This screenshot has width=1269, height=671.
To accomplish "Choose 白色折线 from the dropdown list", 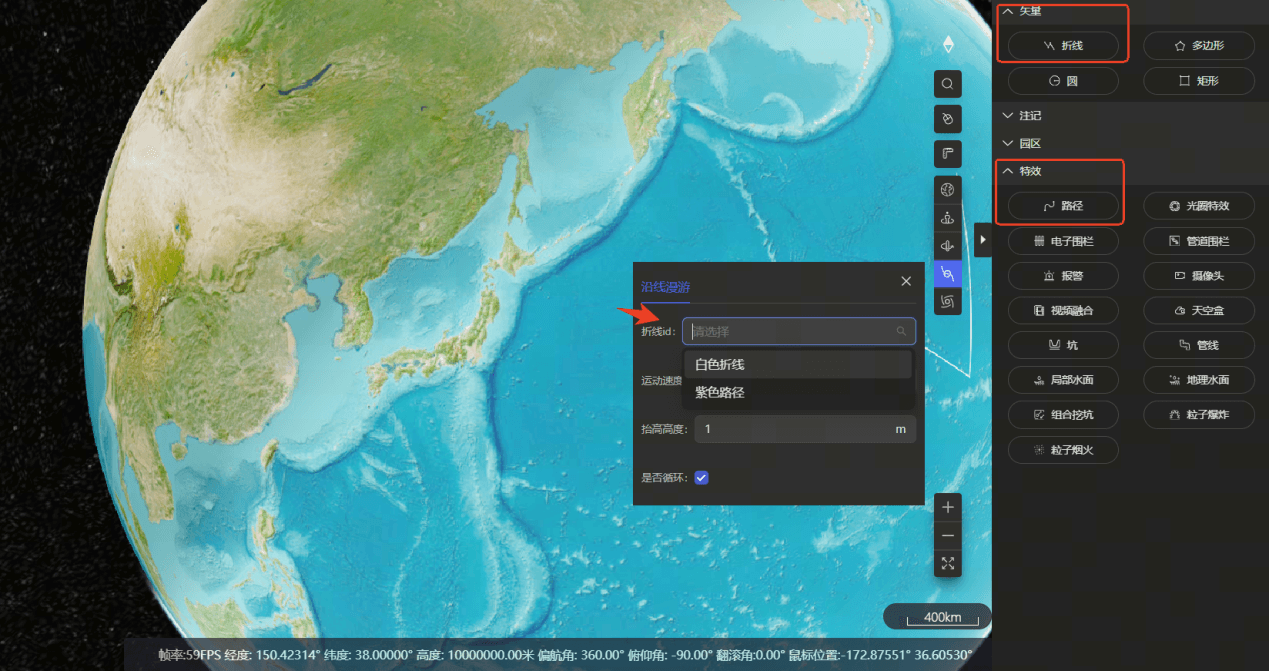I will coord(720,365).
